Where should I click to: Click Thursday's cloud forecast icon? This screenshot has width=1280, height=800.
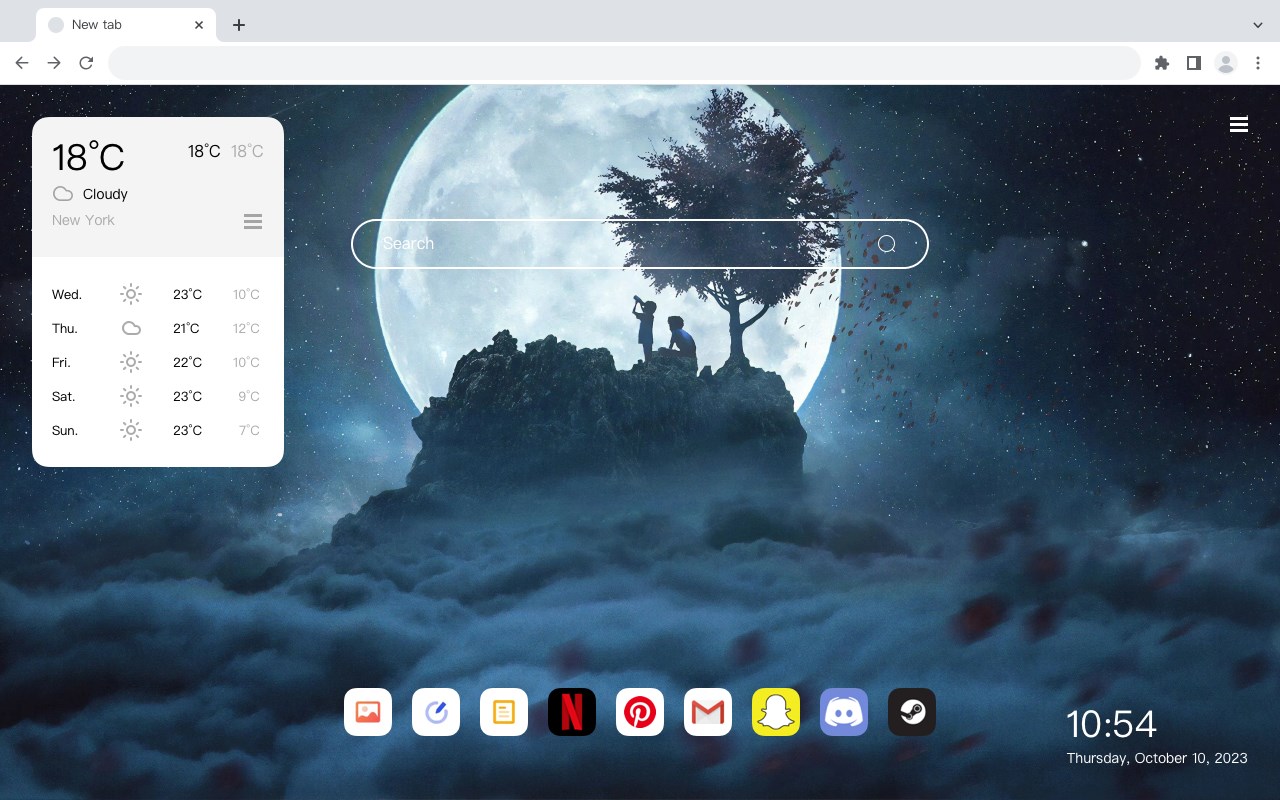131,328
